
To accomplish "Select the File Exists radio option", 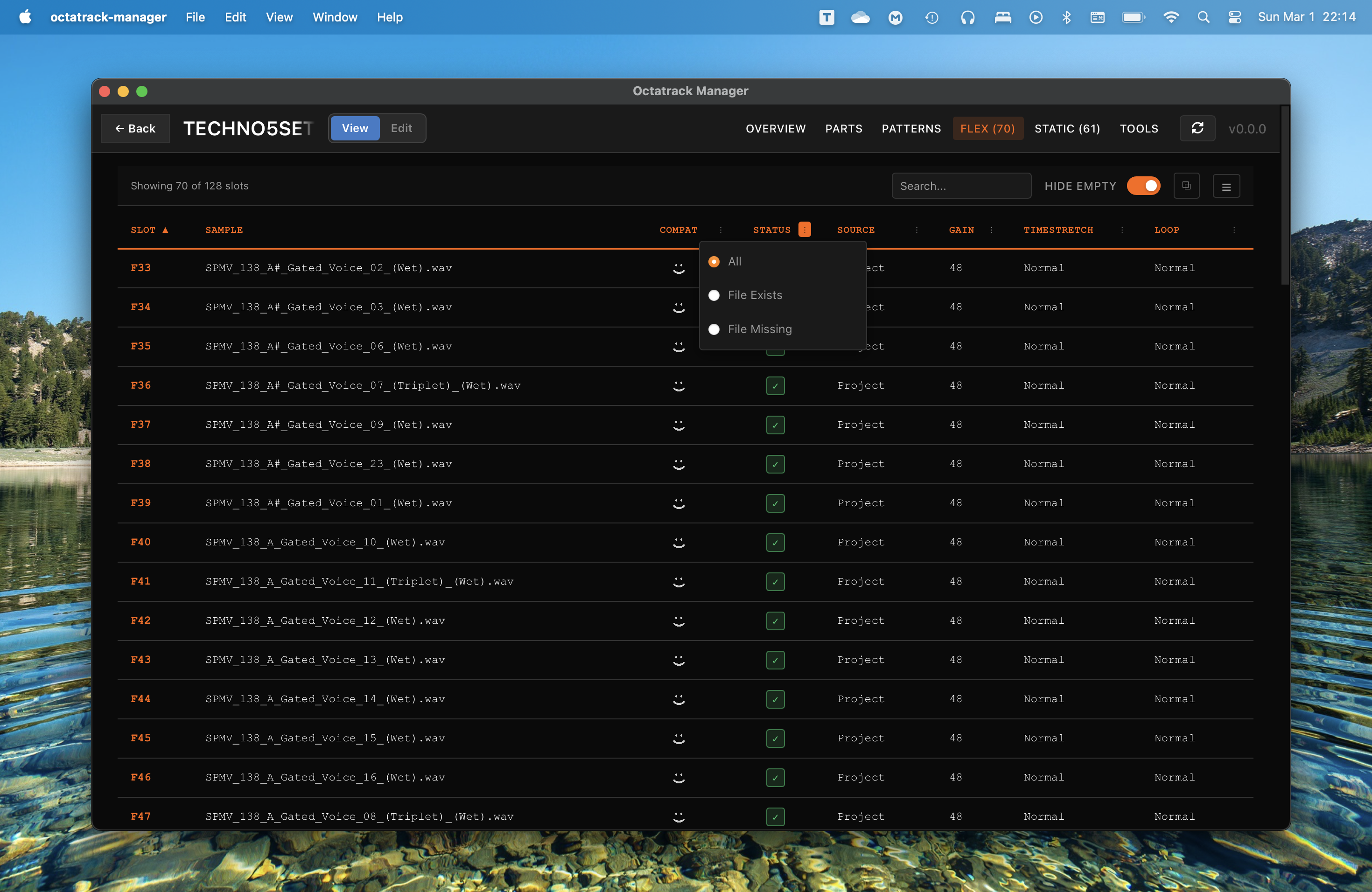I will pos(714,295).
